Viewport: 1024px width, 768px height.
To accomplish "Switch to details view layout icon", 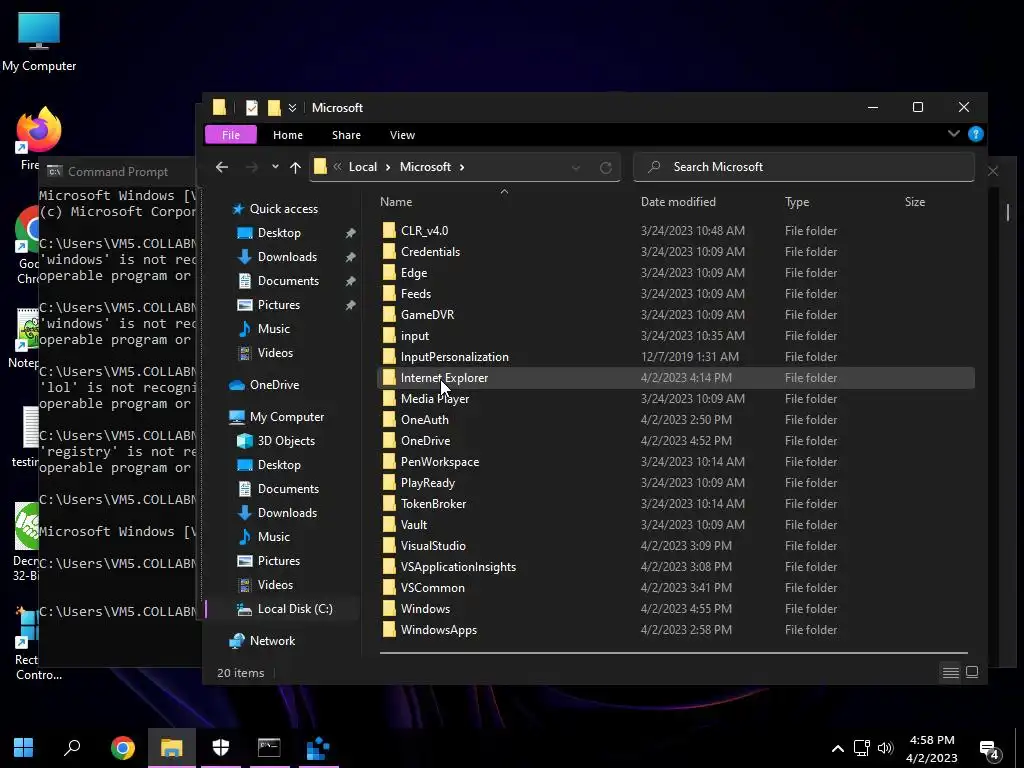I will click(951, 672).
